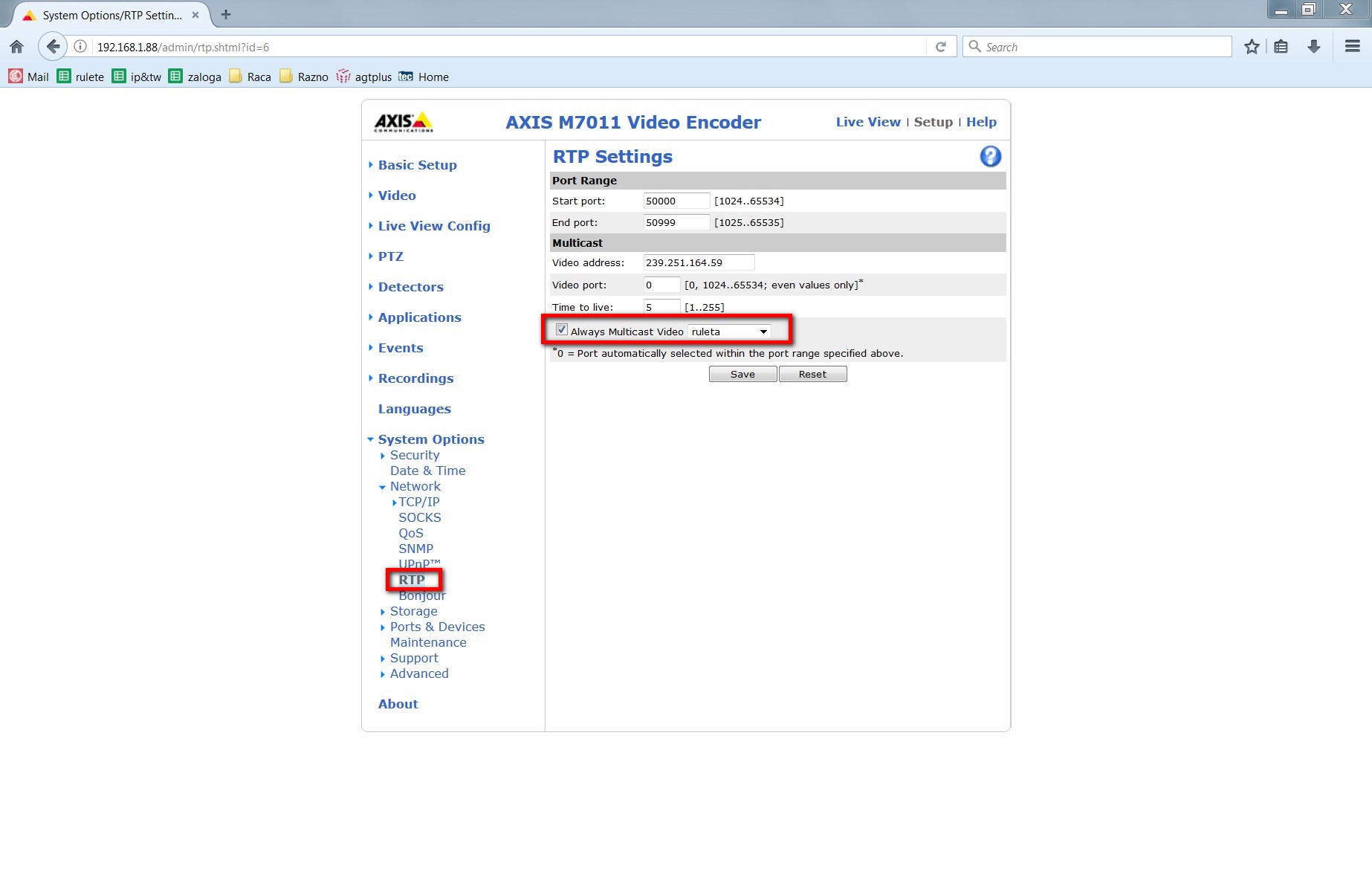
Task: Open the About page
Action: coord(398,704)
